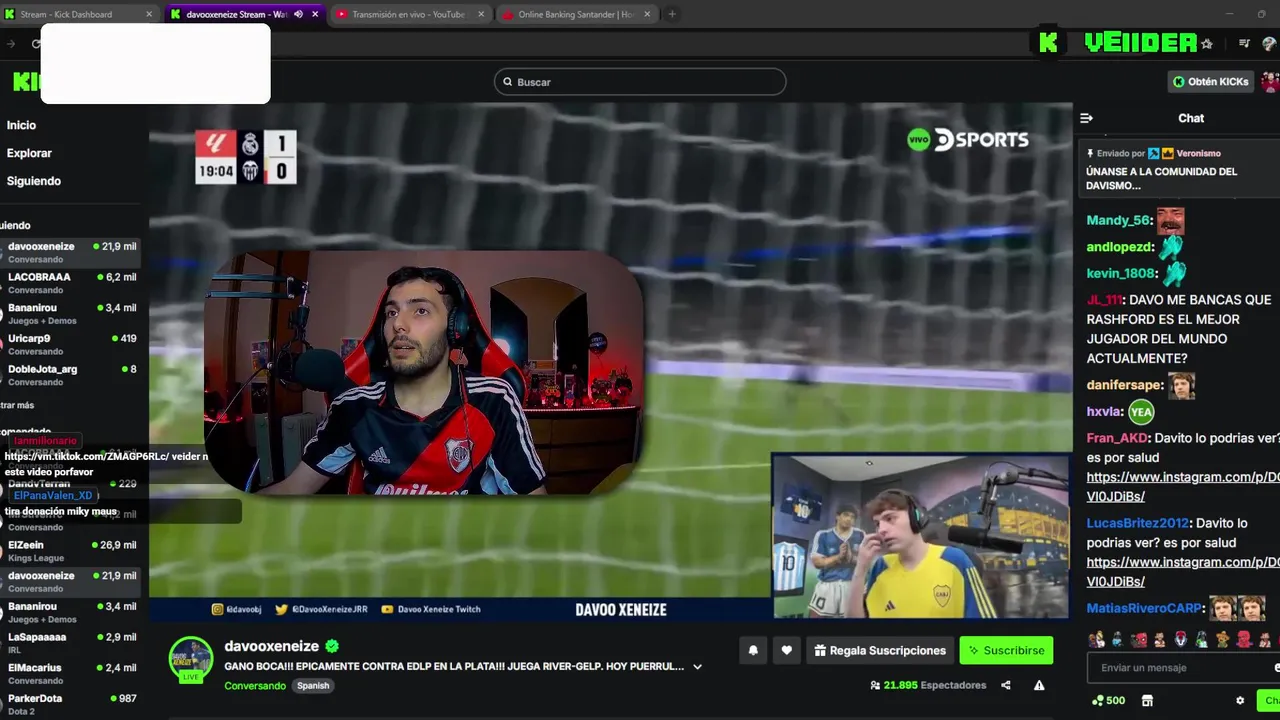The width and height of the screenshot is (1280, 720).
Task: Click username kevin_1808 in chat
Action: coord(1121,273)
